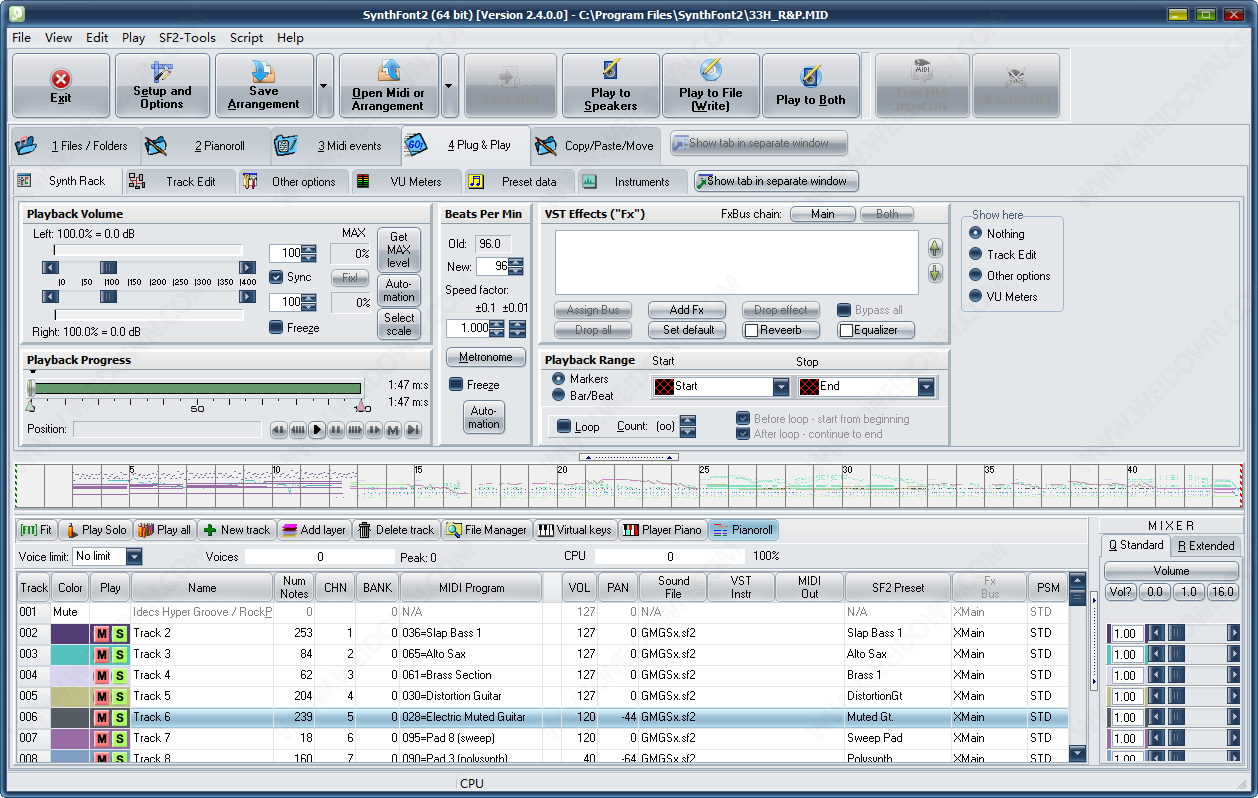
Task: Enable the Equalizer checkbox
Action: coord(846,330)
